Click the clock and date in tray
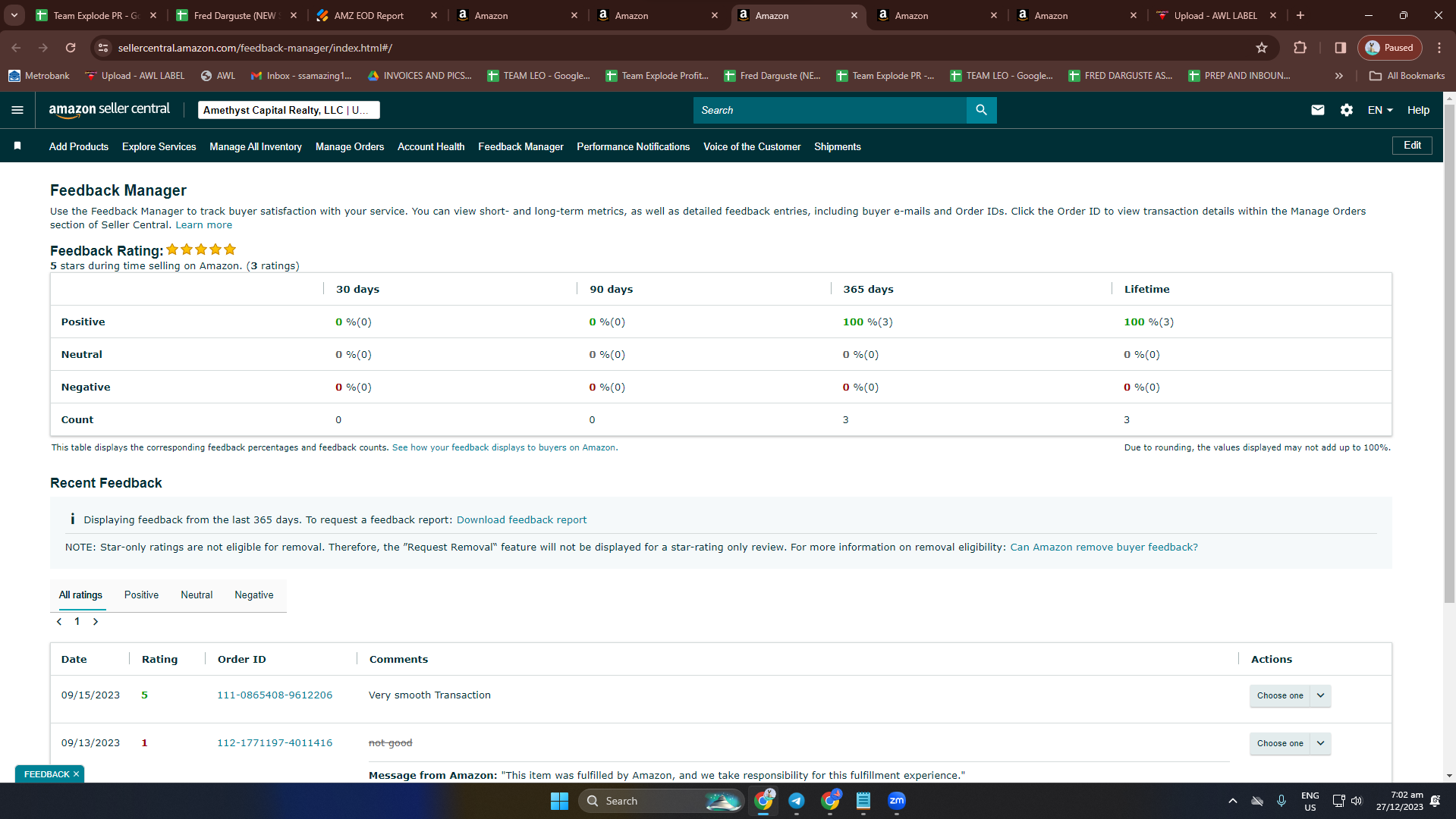The image size is (1456, 819). point(1399,801)
